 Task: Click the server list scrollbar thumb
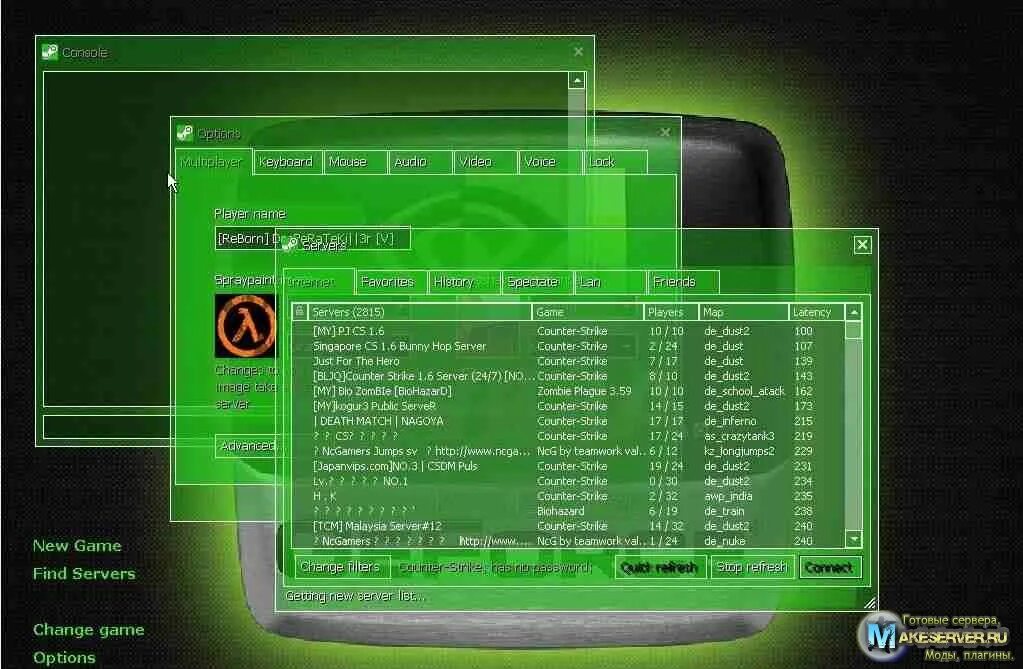point(853,330)
